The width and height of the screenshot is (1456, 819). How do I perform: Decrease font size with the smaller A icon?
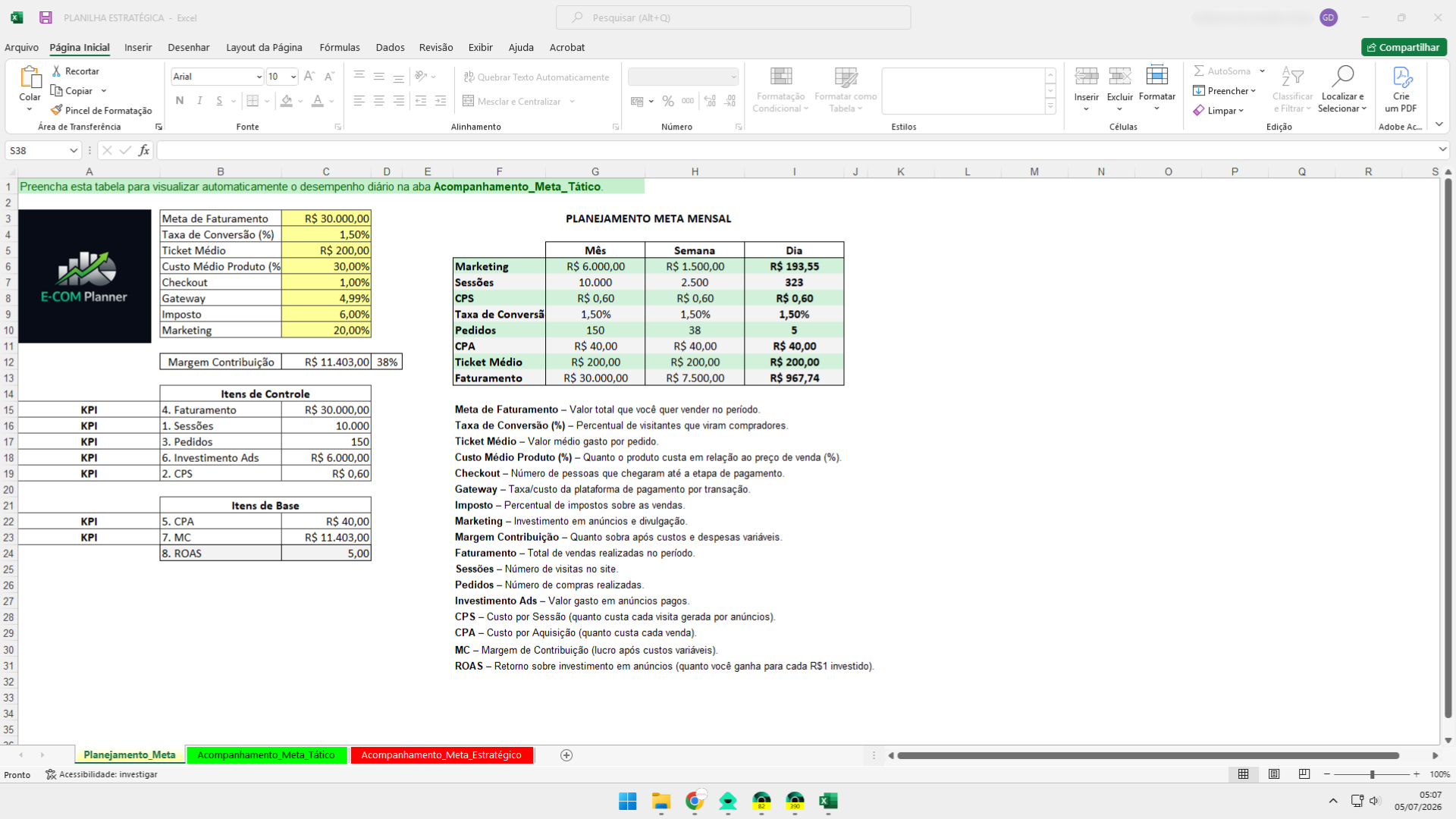[x=329, y=77]
